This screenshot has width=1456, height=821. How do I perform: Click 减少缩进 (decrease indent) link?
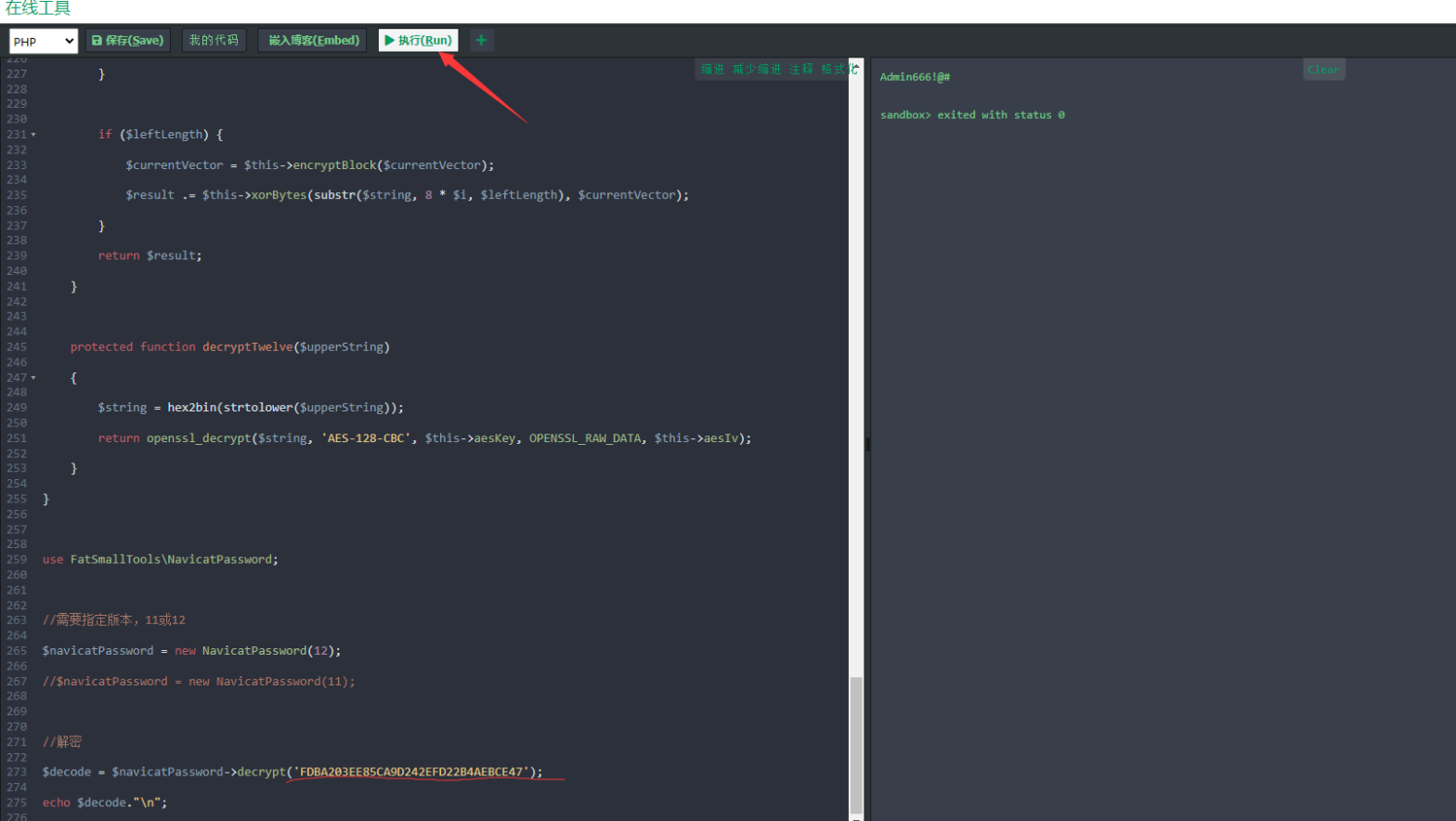coord(757,69)
